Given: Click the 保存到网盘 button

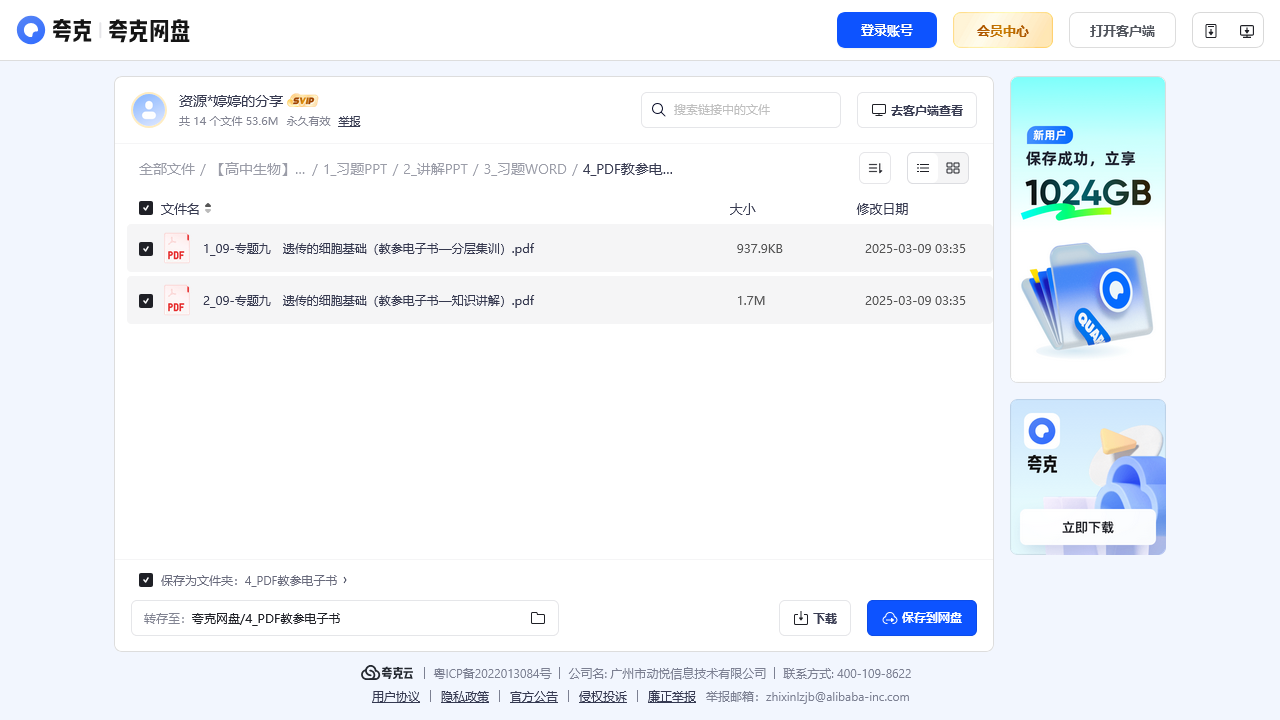Looking at the screenshot, I should (x=921, y=618).
